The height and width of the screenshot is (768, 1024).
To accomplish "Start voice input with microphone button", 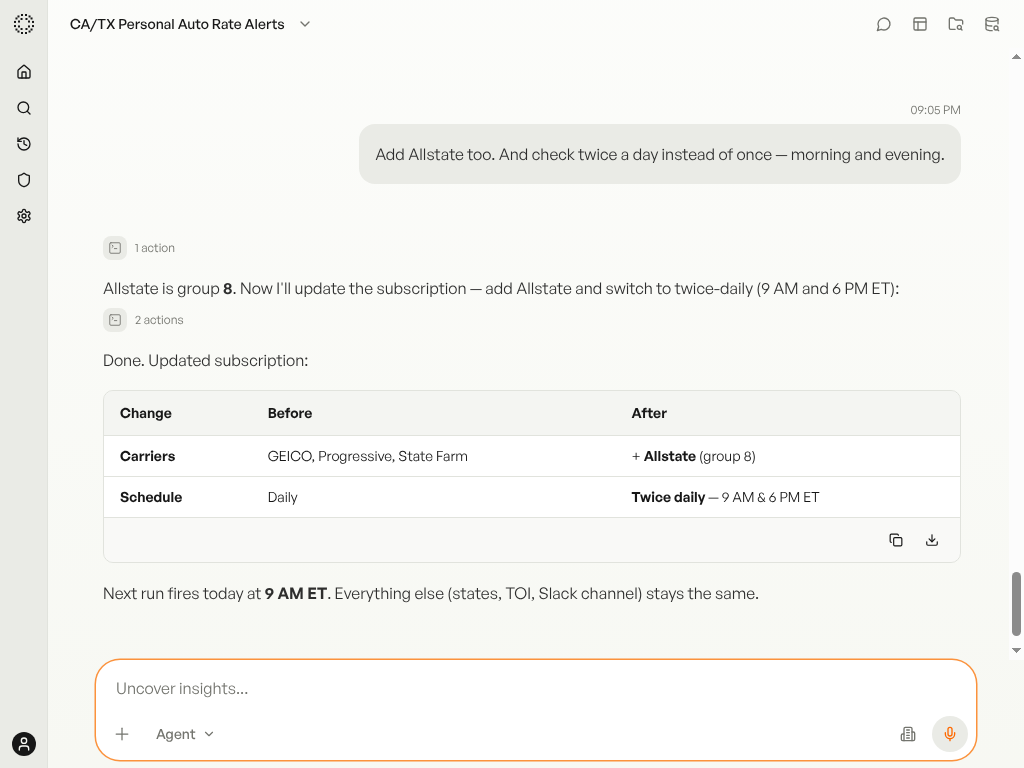I will pos(950,734).
